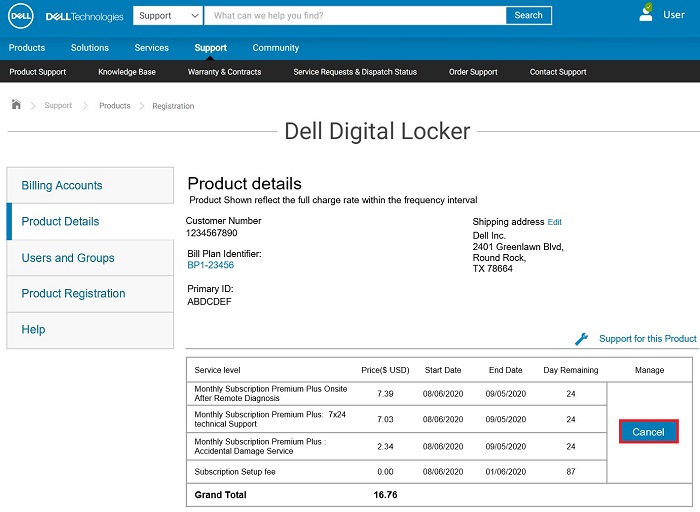Click the Start Date column header

(x=443, y=370)
